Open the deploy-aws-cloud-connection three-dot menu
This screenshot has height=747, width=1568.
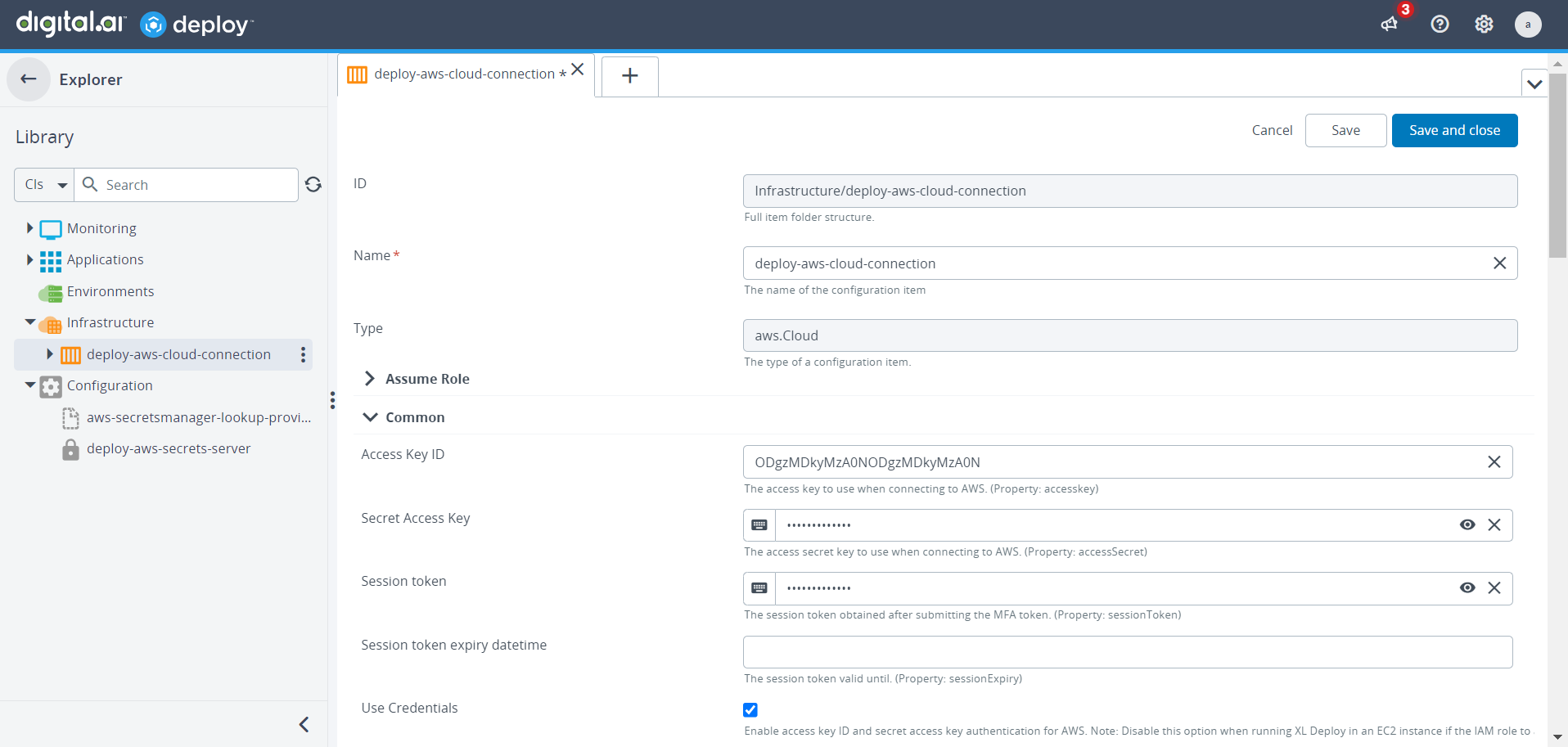(x=303, y=354)
